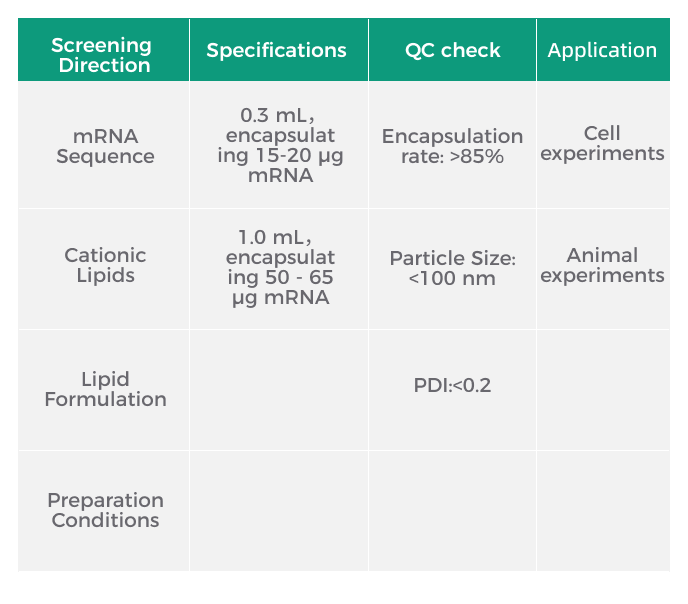Select empty Application cell beside Lipid Formulation
688x604 pixels.
[603, 390]
